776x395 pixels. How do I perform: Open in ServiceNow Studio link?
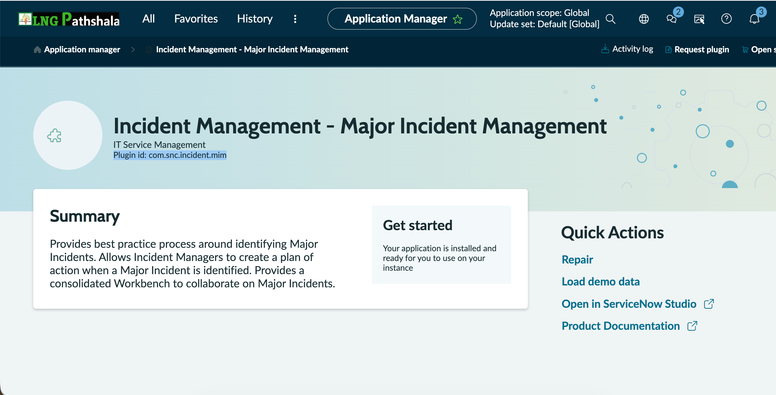629,304
